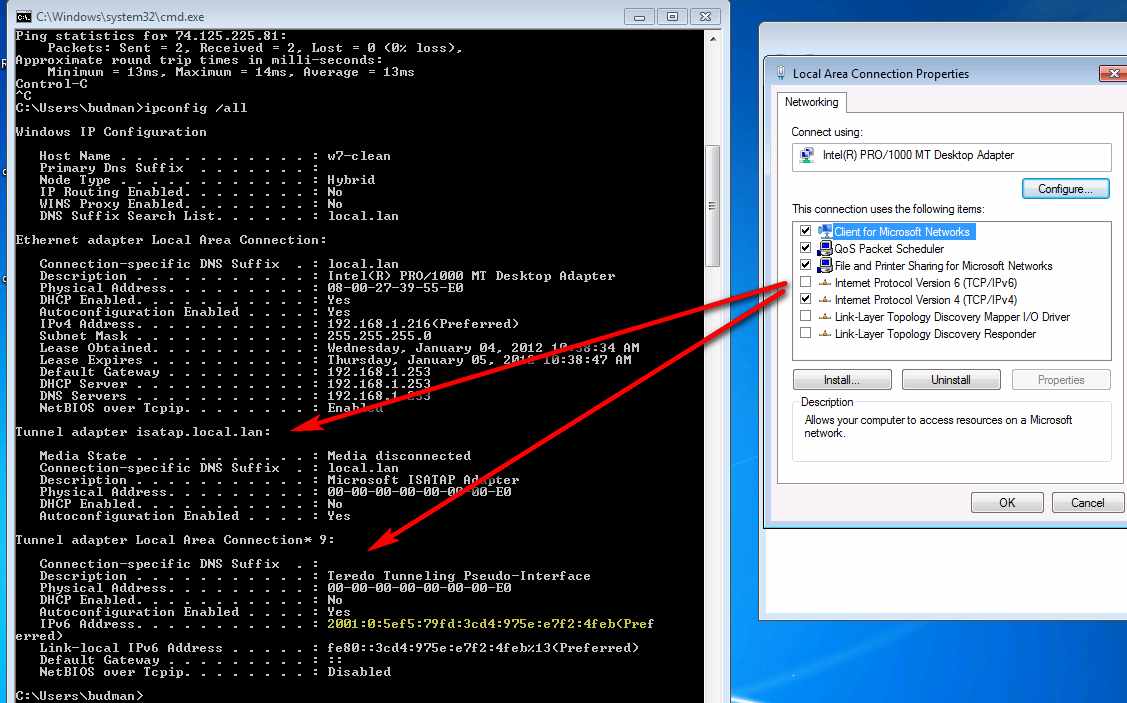Screen dimensions: 1127x703
Task: Click the subnet mask 255.255.255.0
Action: tap(380, 336)
